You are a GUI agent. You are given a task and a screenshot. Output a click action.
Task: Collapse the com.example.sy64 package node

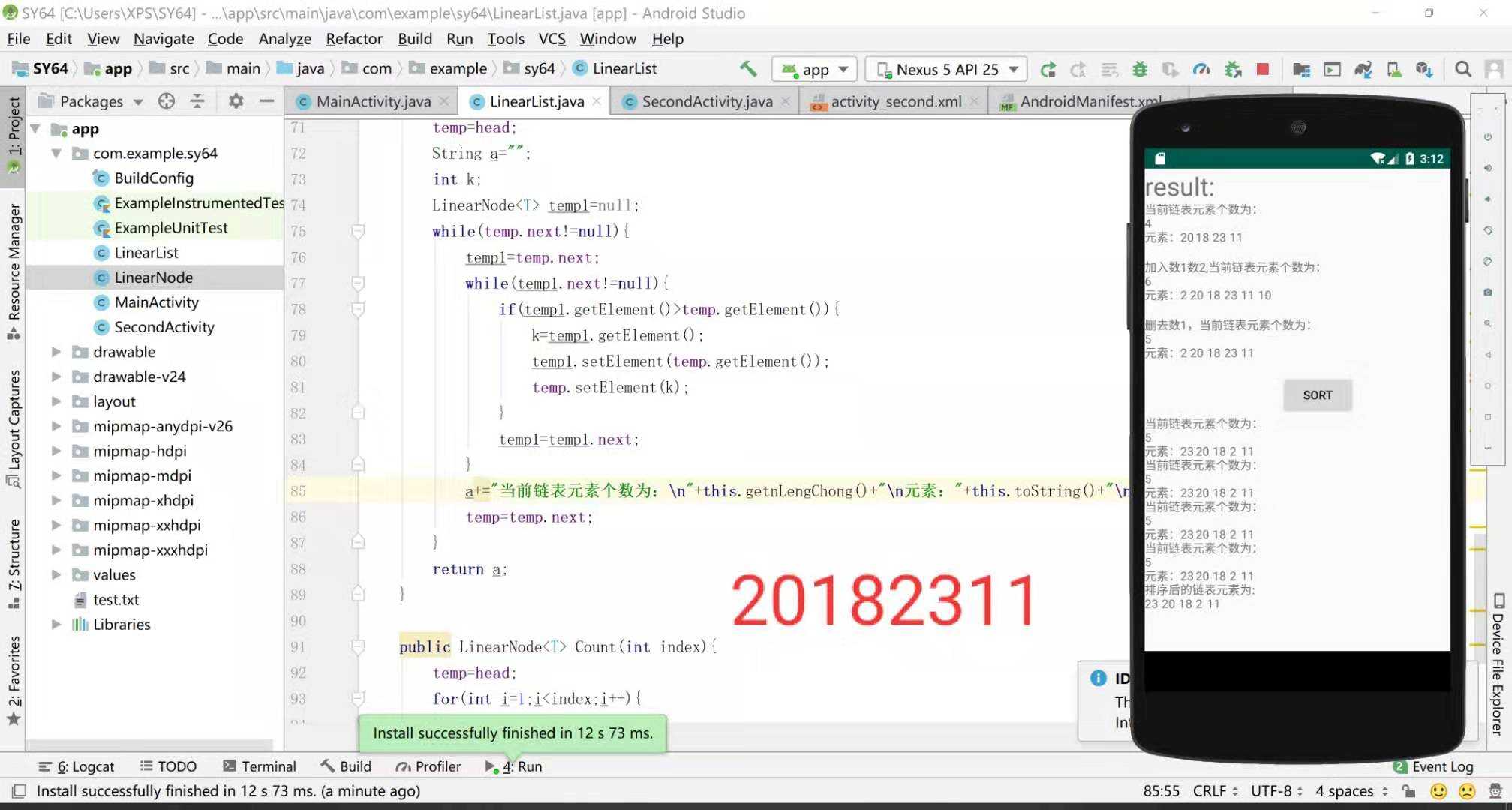coord(56,153)
